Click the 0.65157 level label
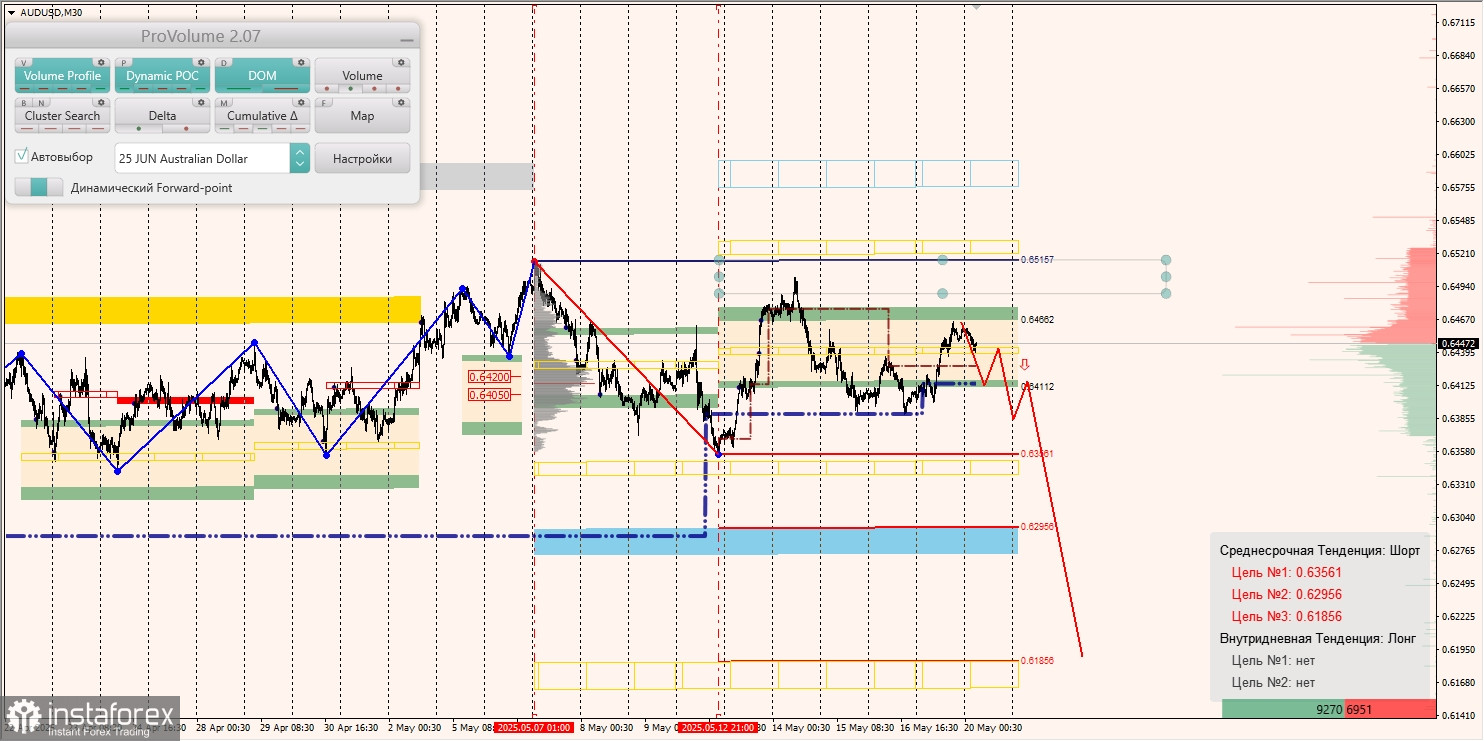The width and height of the screenshot is (1484, 741). point(1038,260)
